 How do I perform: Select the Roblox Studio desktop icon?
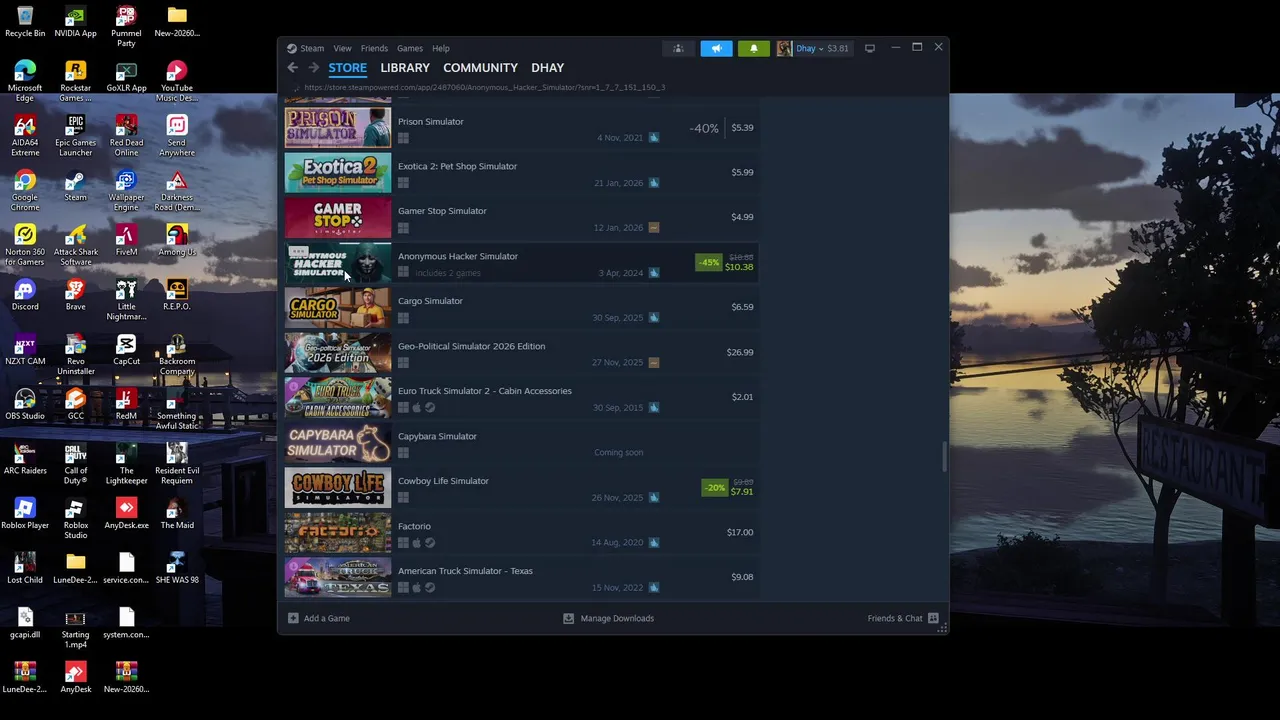[x=76, y=518]
